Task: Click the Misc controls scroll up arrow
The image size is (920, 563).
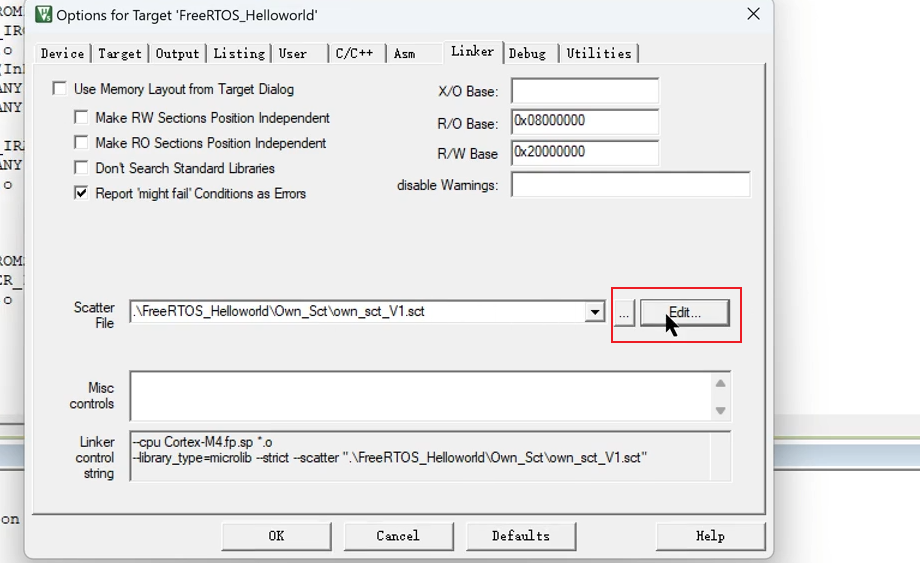Action: 721,384
